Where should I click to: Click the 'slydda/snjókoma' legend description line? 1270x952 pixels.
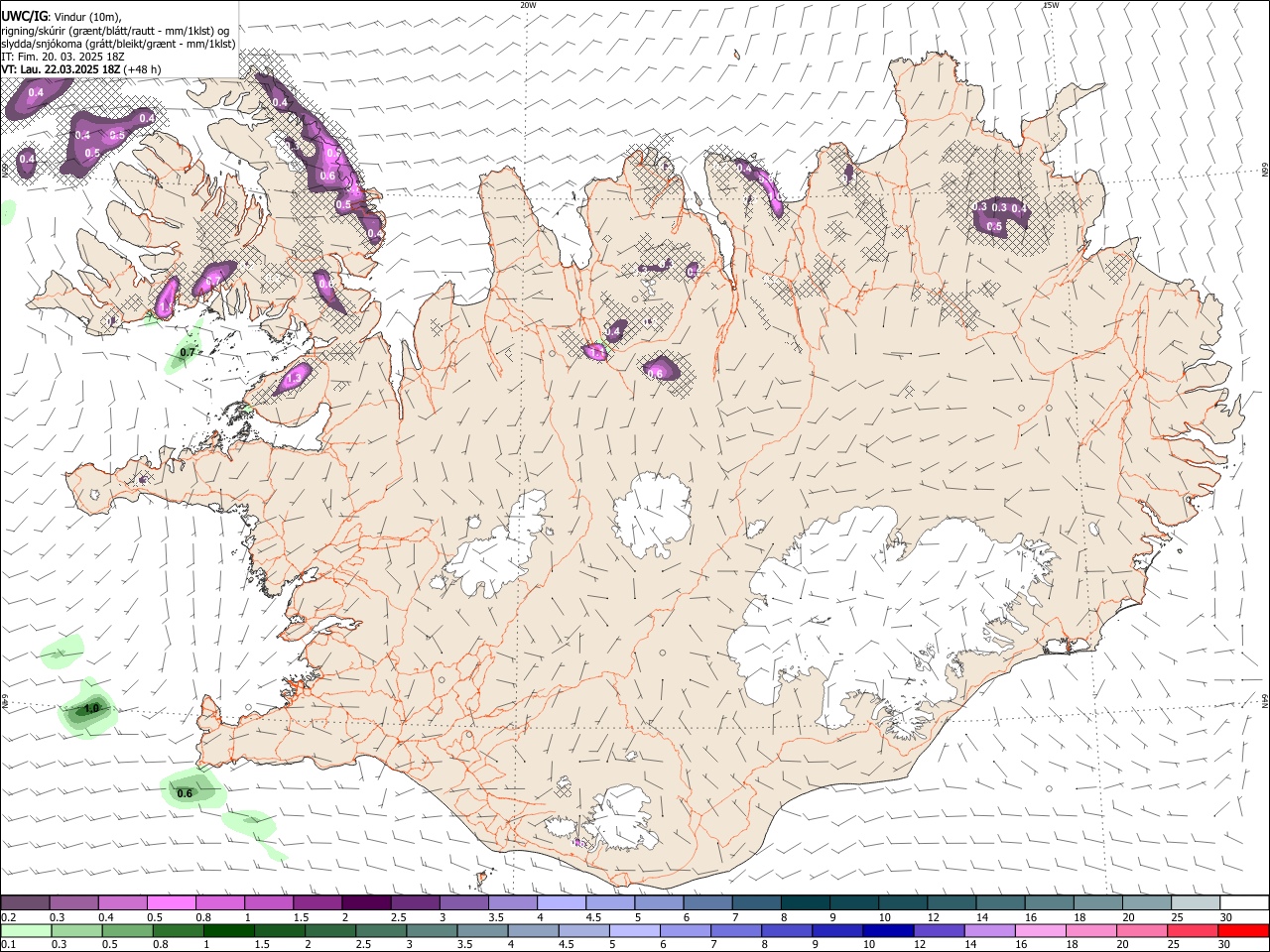[x=118, y=44]
